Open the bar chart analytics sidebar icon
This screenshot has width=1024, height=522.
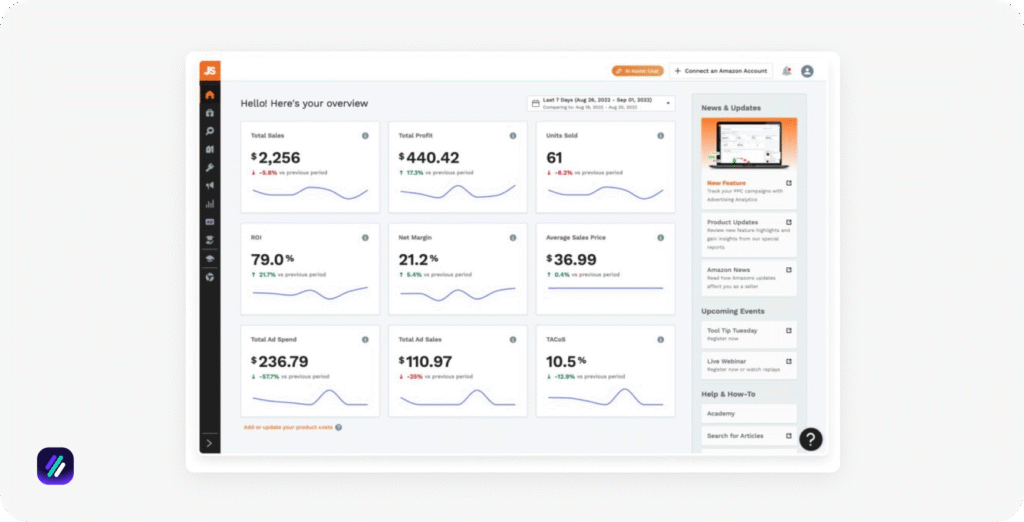pos(210,203)
